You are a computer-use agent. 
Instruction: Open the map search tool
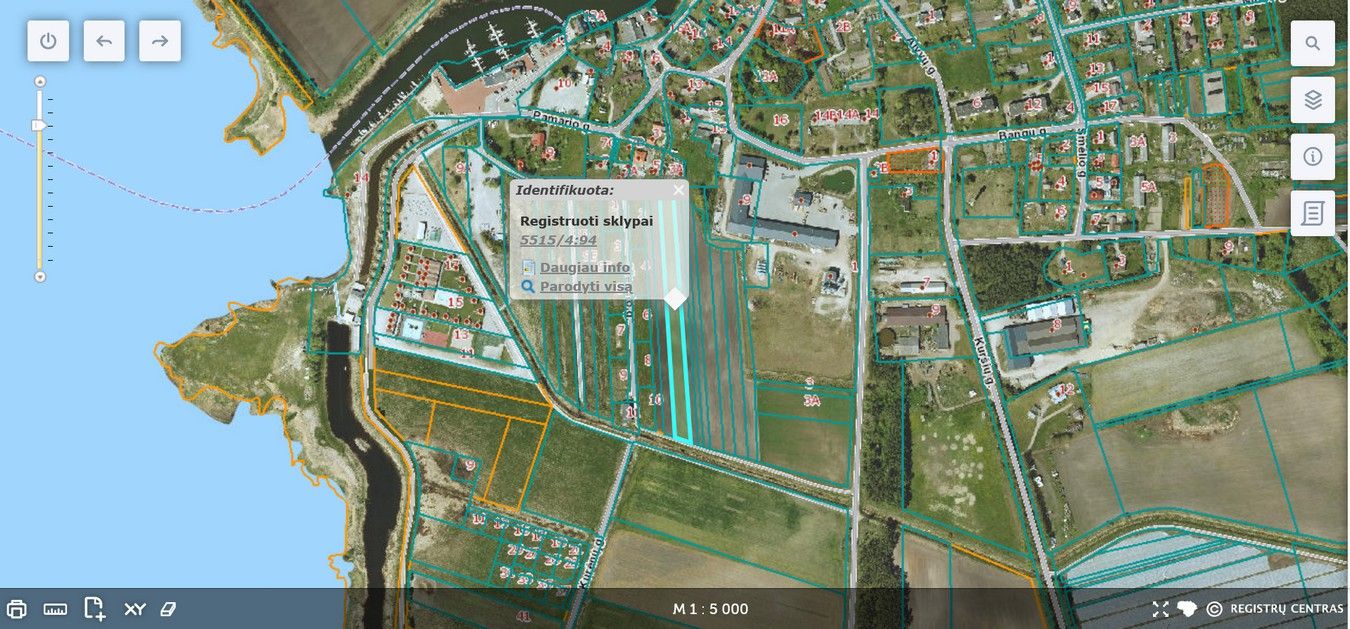click(x=1312, y=43)
